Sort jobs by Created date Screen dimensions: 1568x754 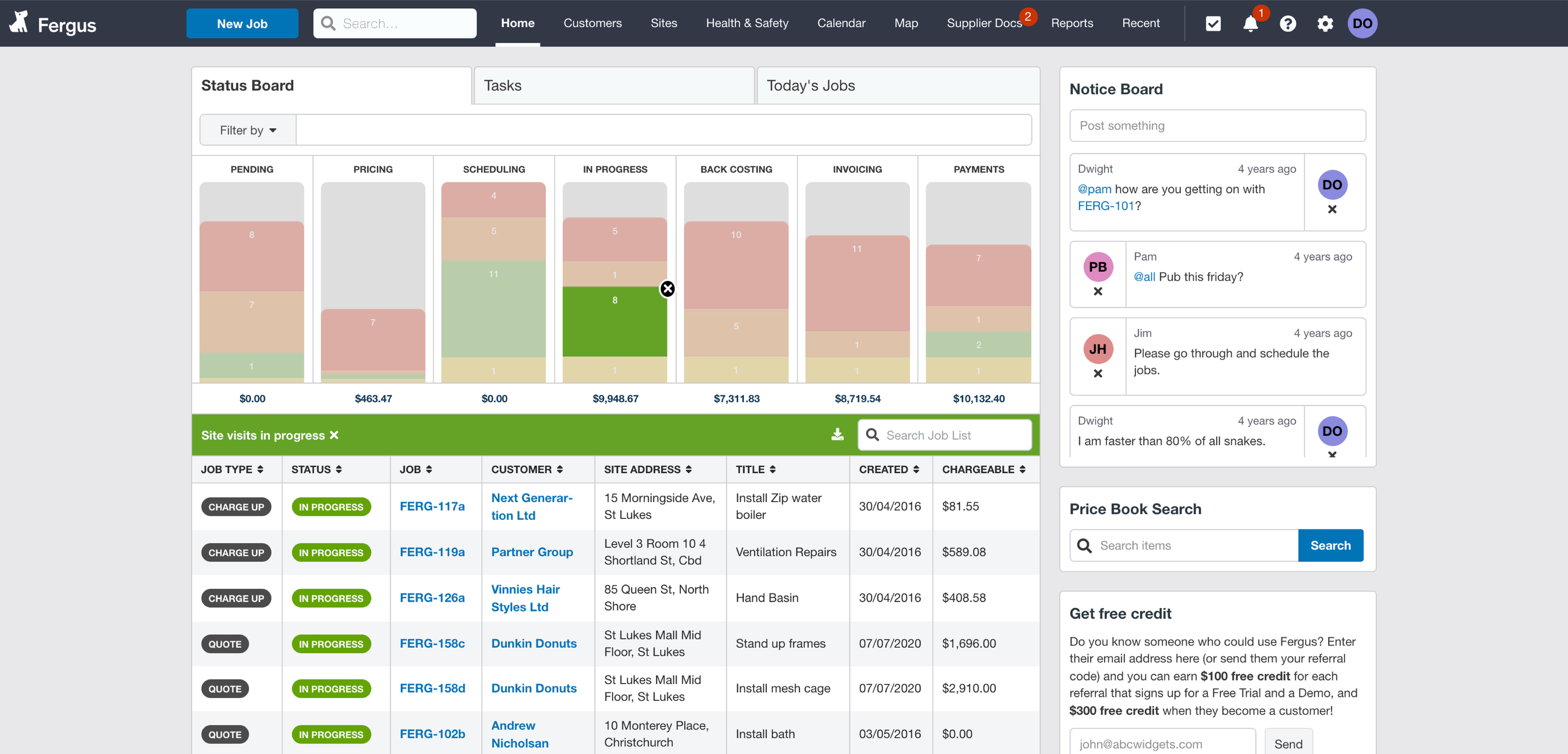(889, 469)
